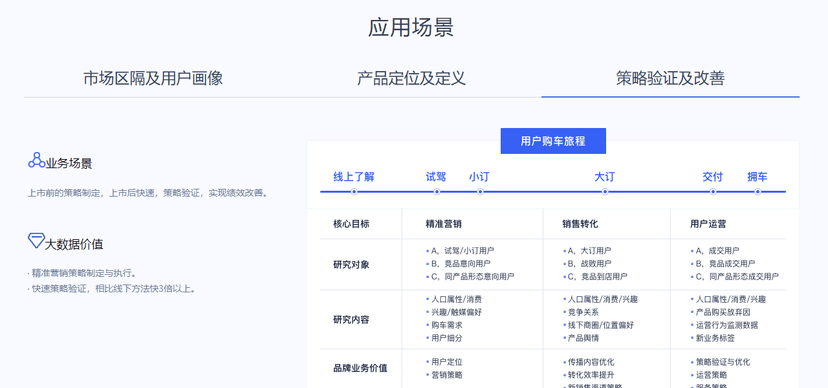Screen dimensions: 828x388
Task: Click the 线上了解 stage label
Action: tap(354, 177)
